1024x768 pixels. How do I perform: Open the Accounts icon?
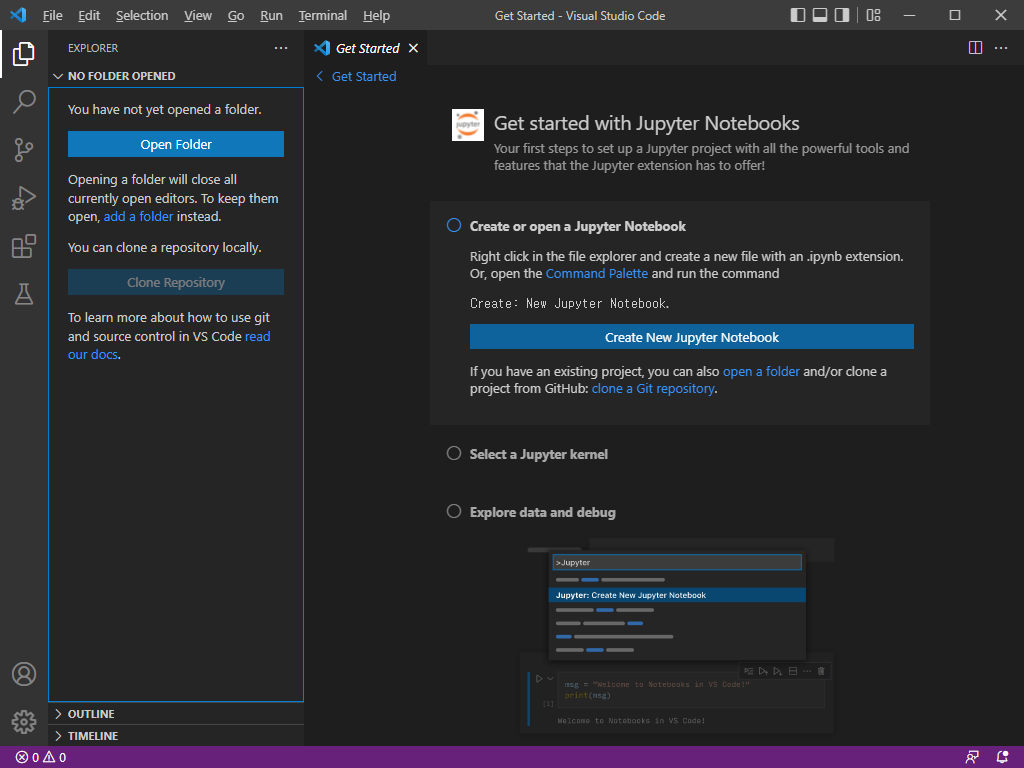pyautogui.click(x=24, y=674)
